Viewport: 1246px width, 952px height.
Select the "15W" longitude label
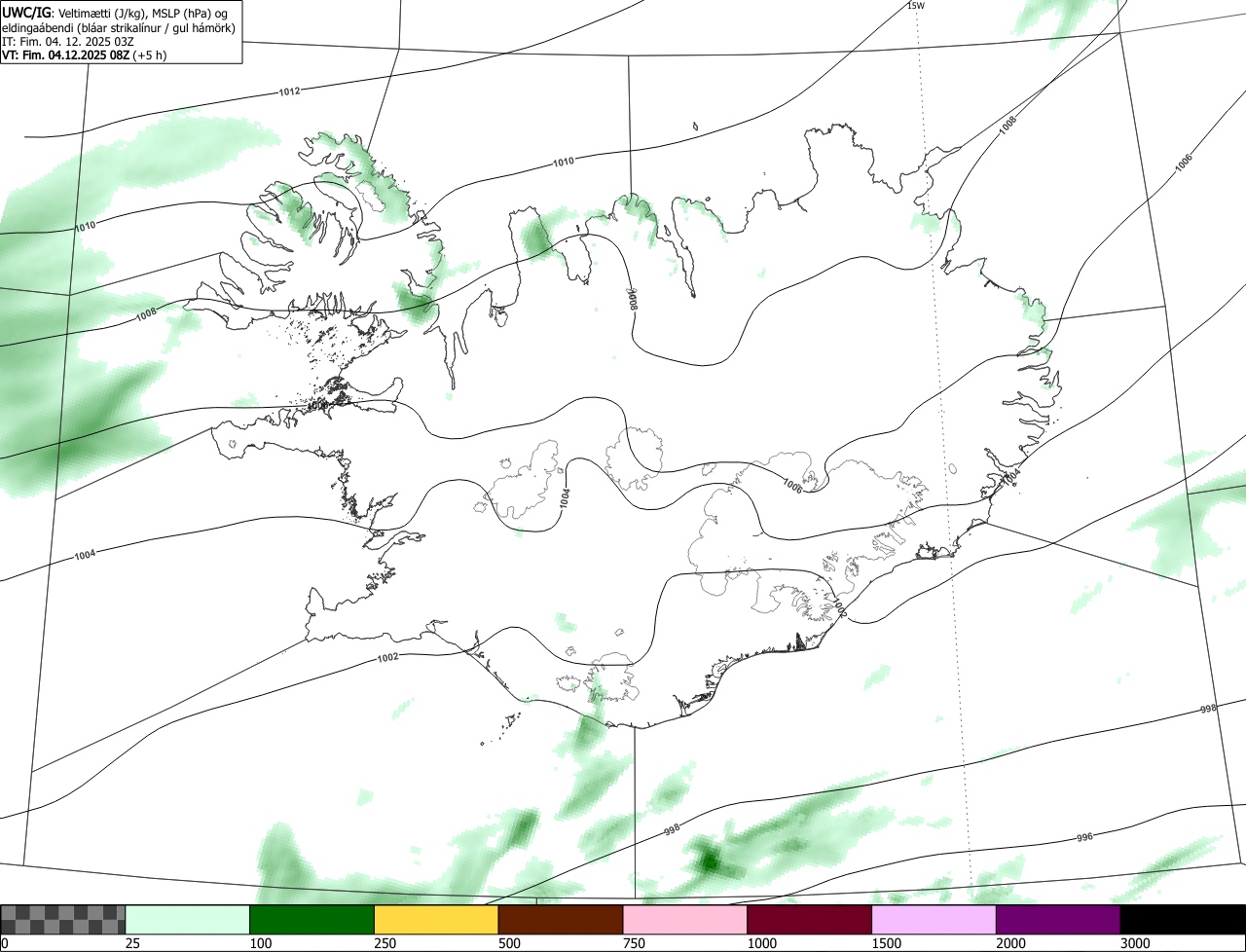coord(915,5)
